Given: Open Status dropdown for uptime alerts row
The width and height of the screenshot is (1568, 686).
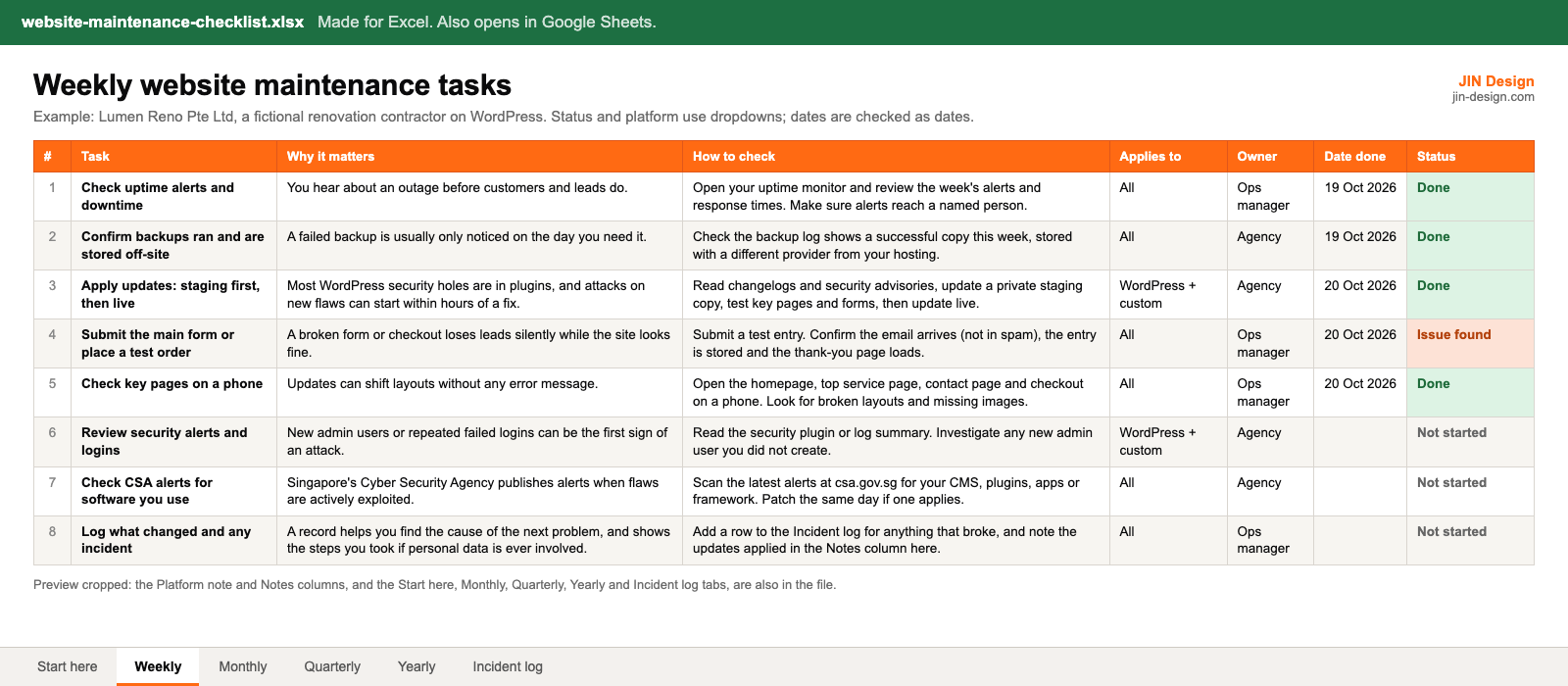Looking at the screenshot, I should tap(1470, 197).
